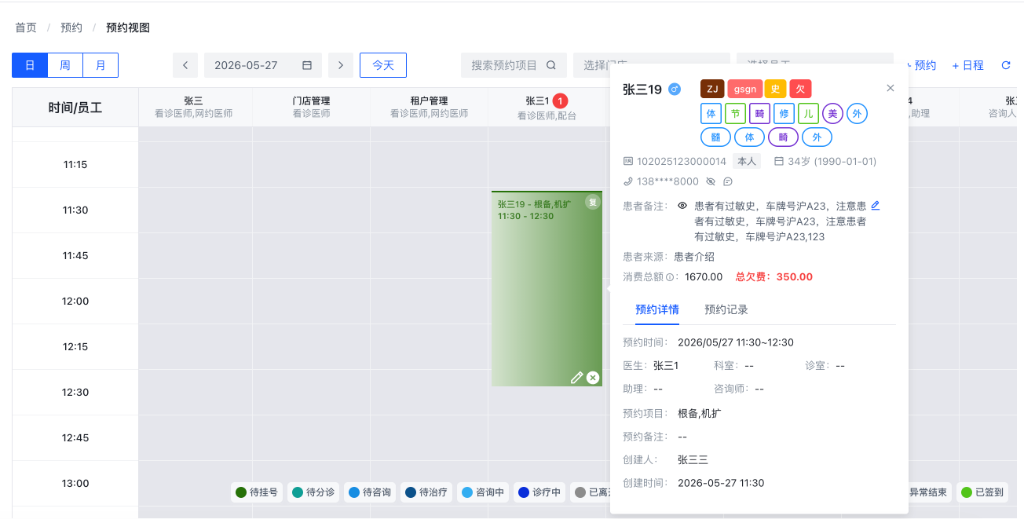Click the pink gsgn tag

click(744, 89)
